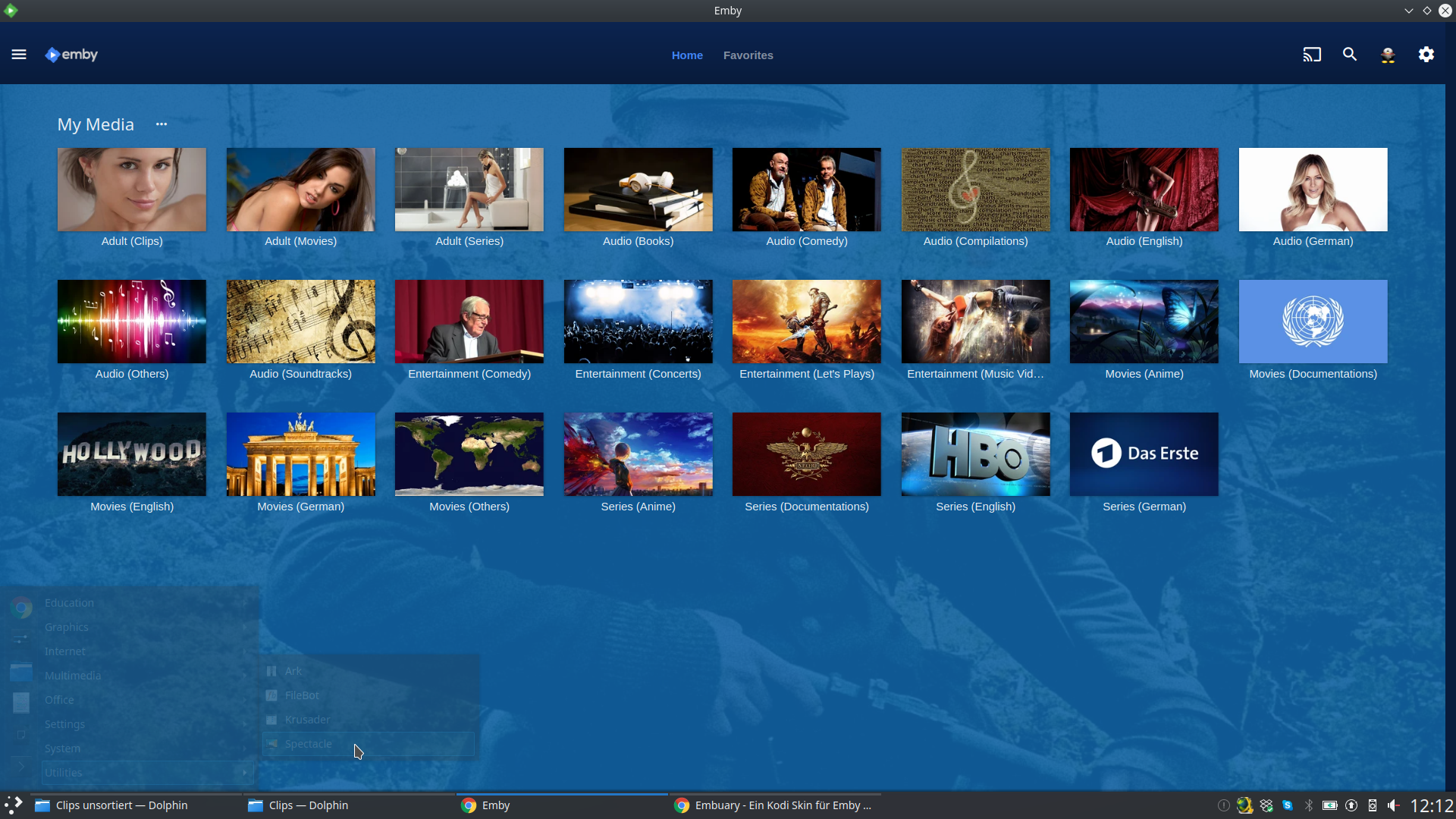Image resolution: width=1456 pixels, height=819 pixels.
Task: Open the Entertainment (Music Videos) thumbnail
Action: coord(975,322)
